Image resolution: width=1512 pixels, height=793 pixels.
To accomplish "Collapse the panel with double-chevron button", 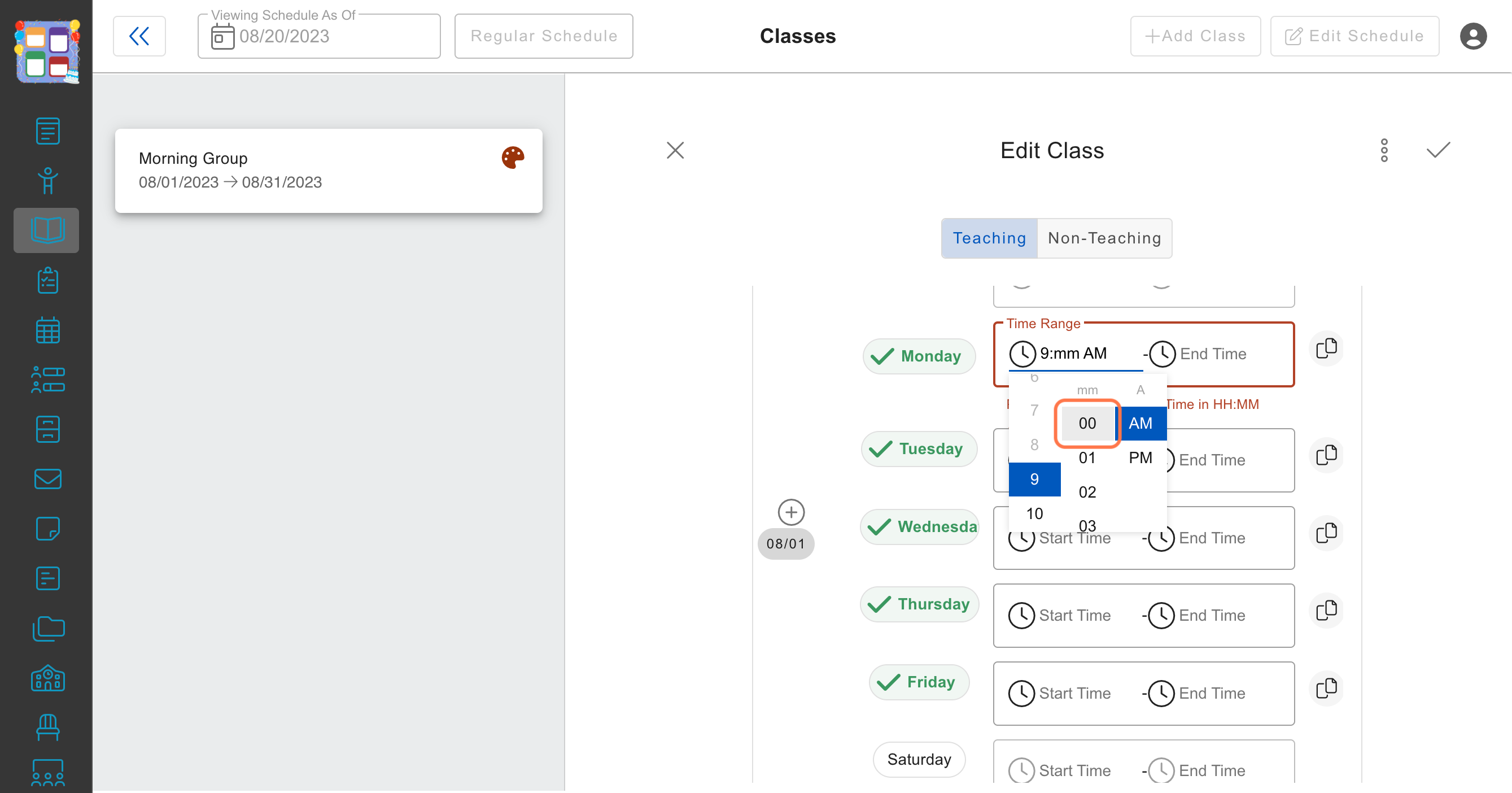I will tap(139, 36).
